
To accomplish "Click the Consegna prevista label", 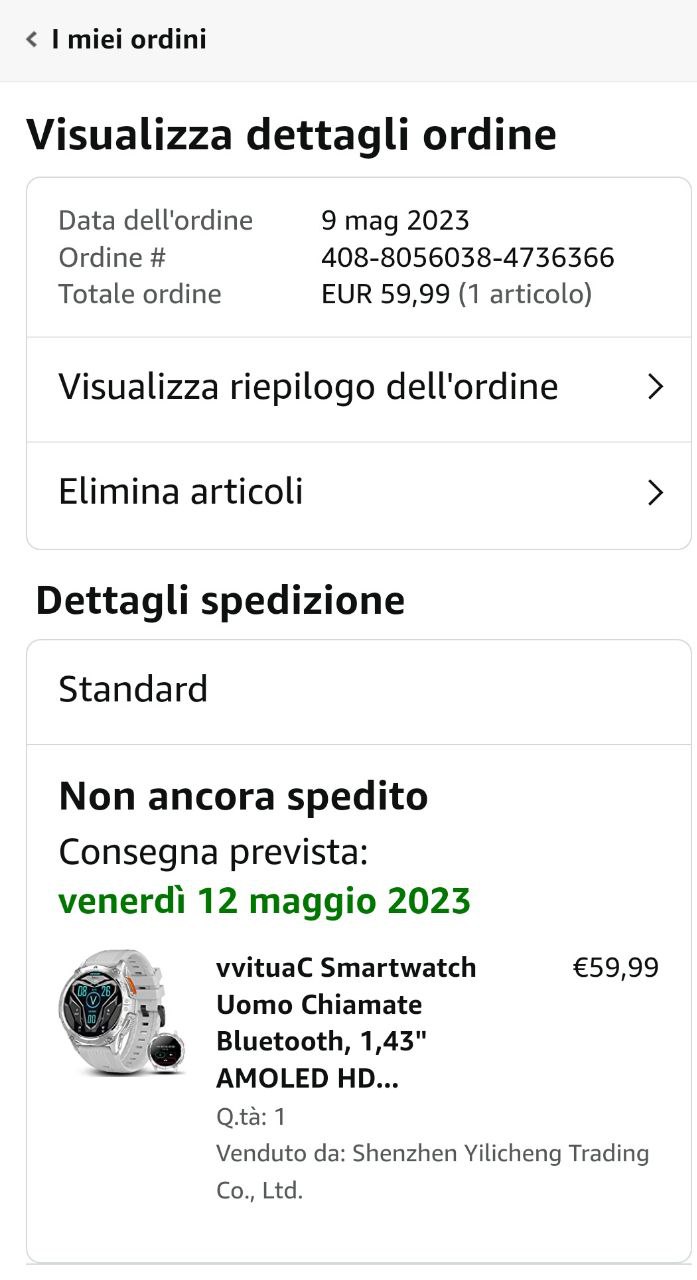I will [213, 853].
